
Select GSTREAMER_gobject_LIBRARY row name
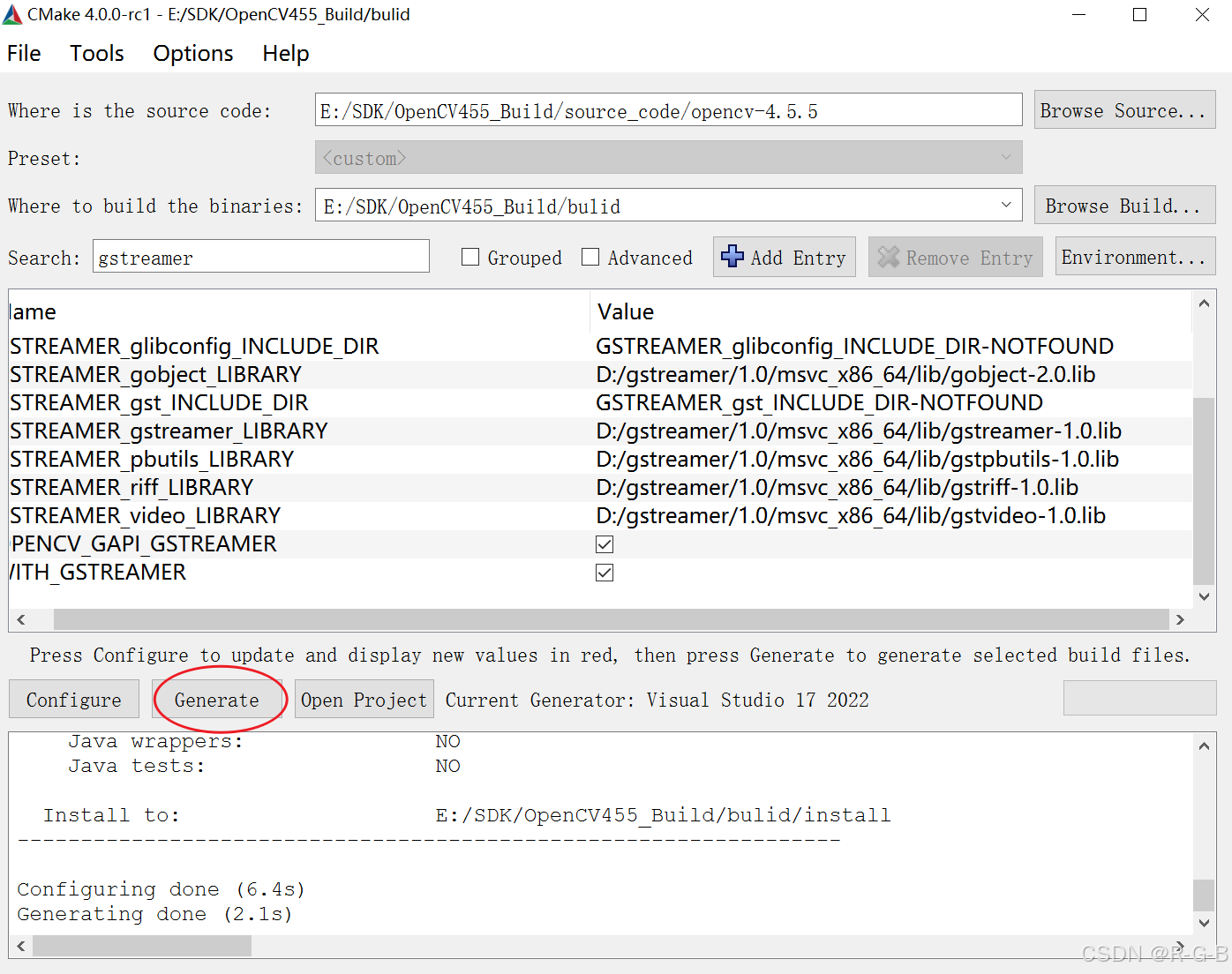tap(155, 374)
